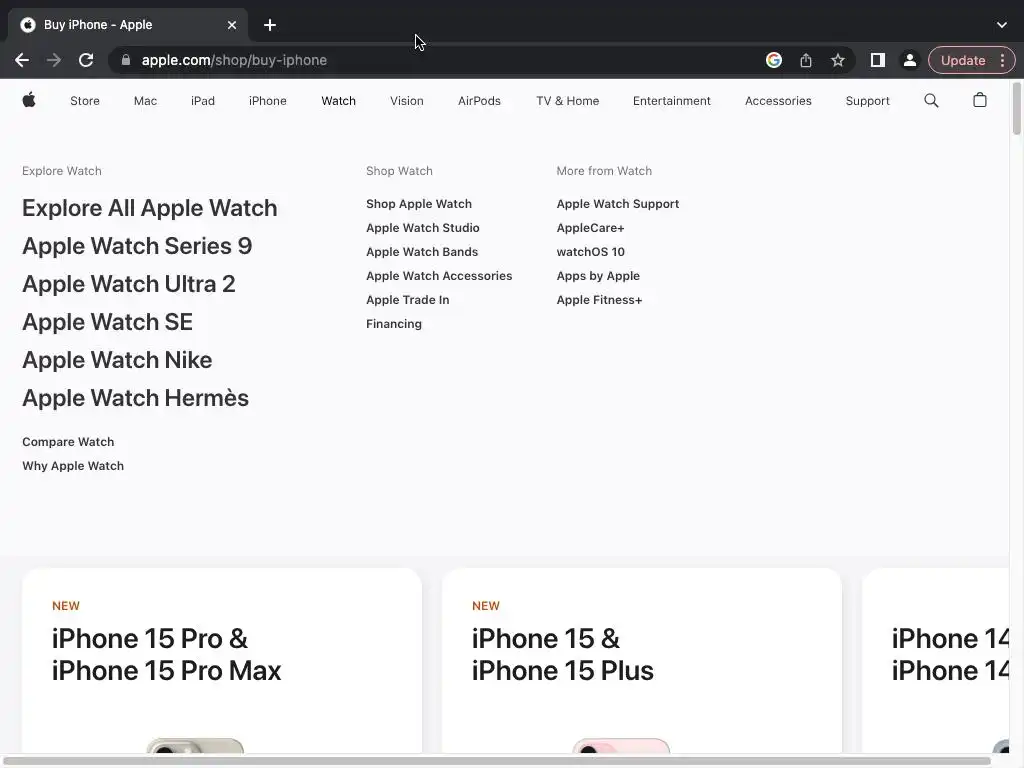Viewport: 1024px width, 768px height.
Task: Go to Apple Watch Bands link
Action: click(x=422, y=252)
